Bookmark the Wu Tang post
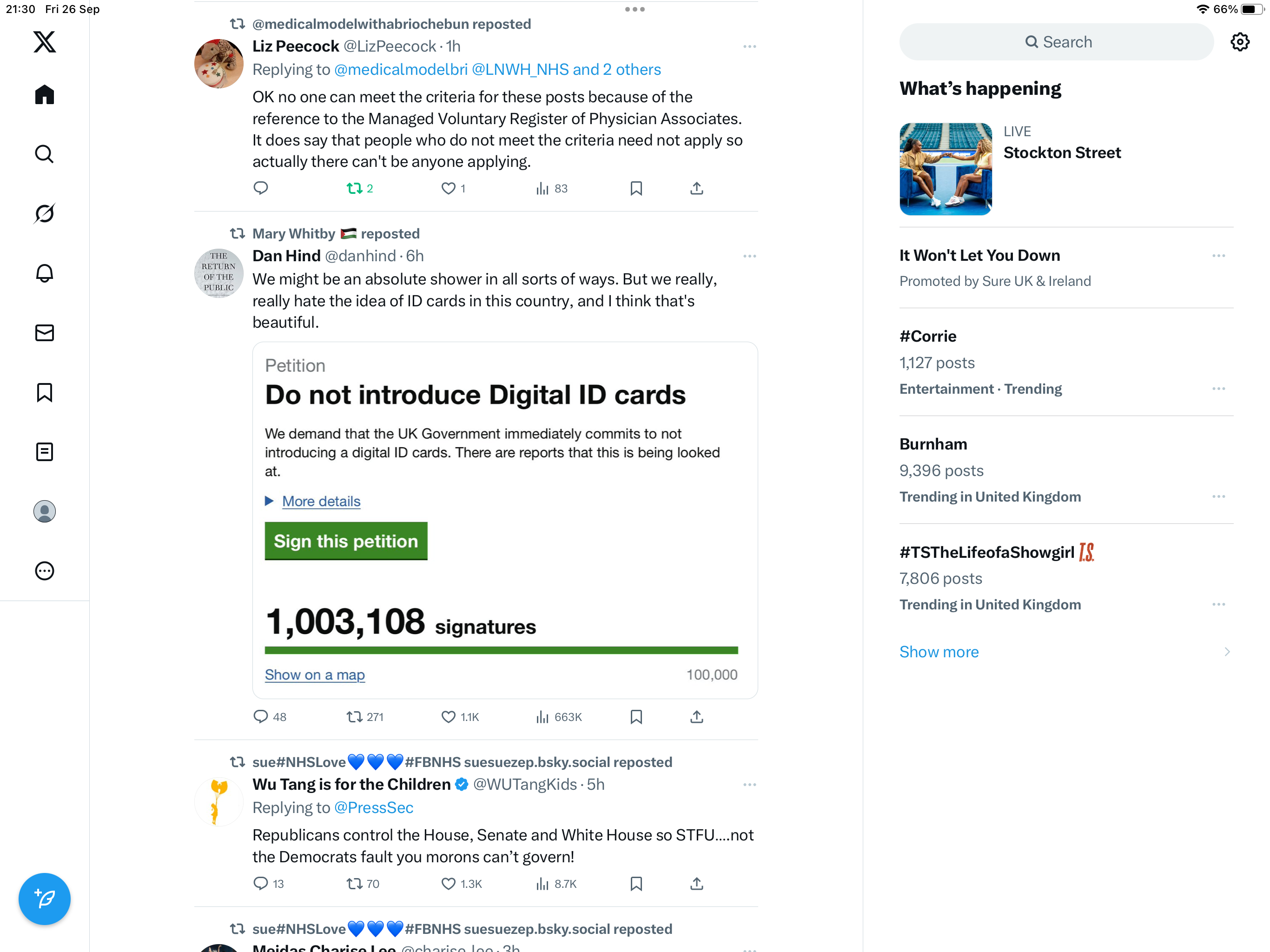The image size is (1270, 952). pyautogui.click(x=636, y=884)
